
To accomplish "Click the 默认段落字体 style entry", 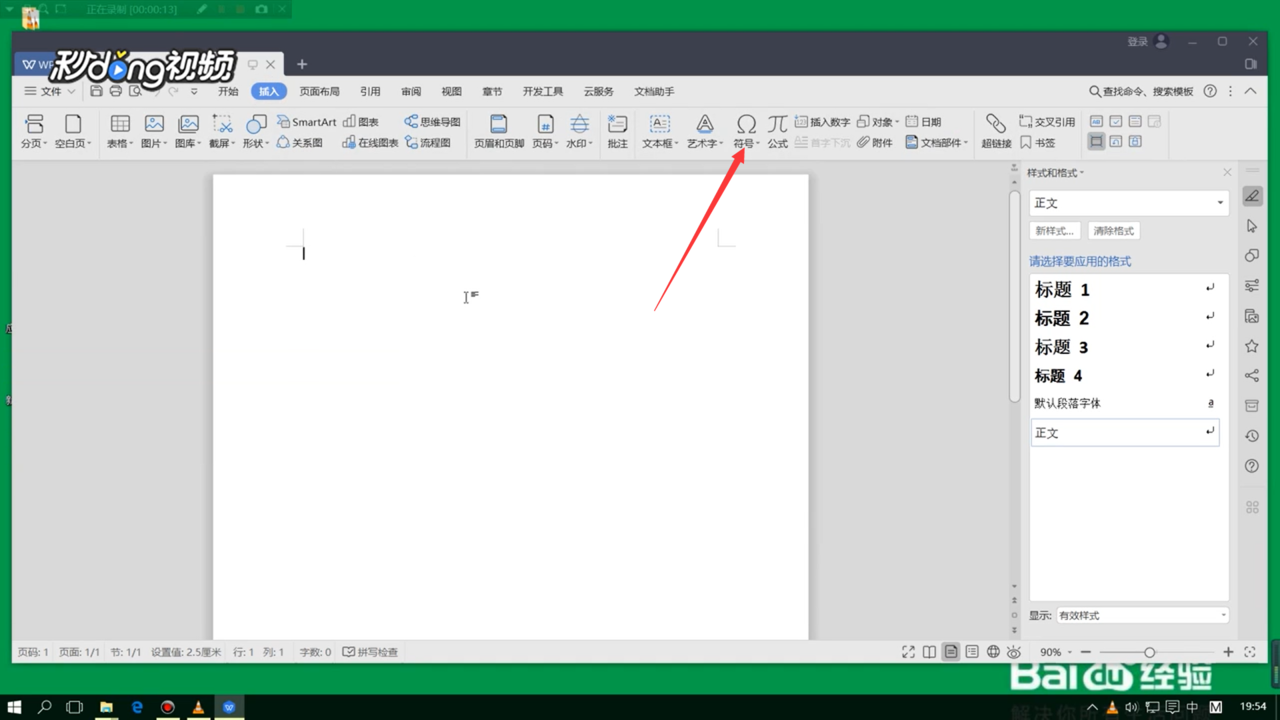I will click(x=1124, y=404).
